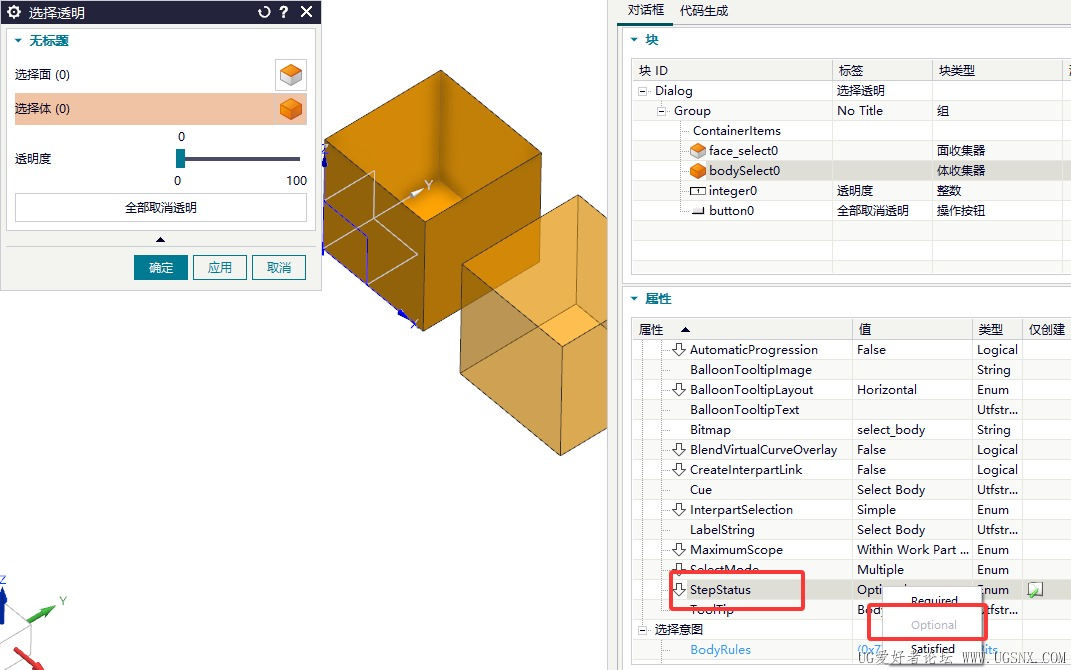Viewport: 1071px width, 670px height.
Task: Click the face select cube icon for 选择面
Action: click(291, 74)
